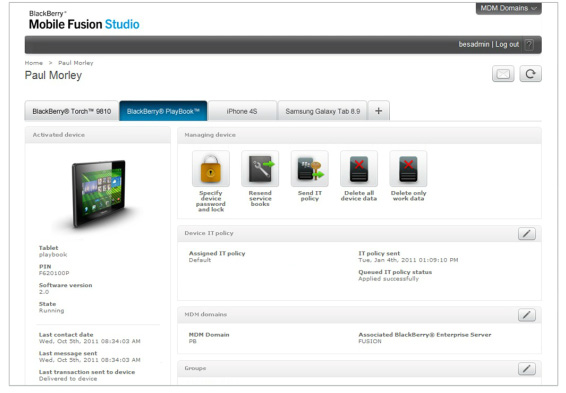Image resolution: width=566 pixels, height=393 pixels.
Task: Click the 'Delivered to device' text
Action: pos(68,379)
